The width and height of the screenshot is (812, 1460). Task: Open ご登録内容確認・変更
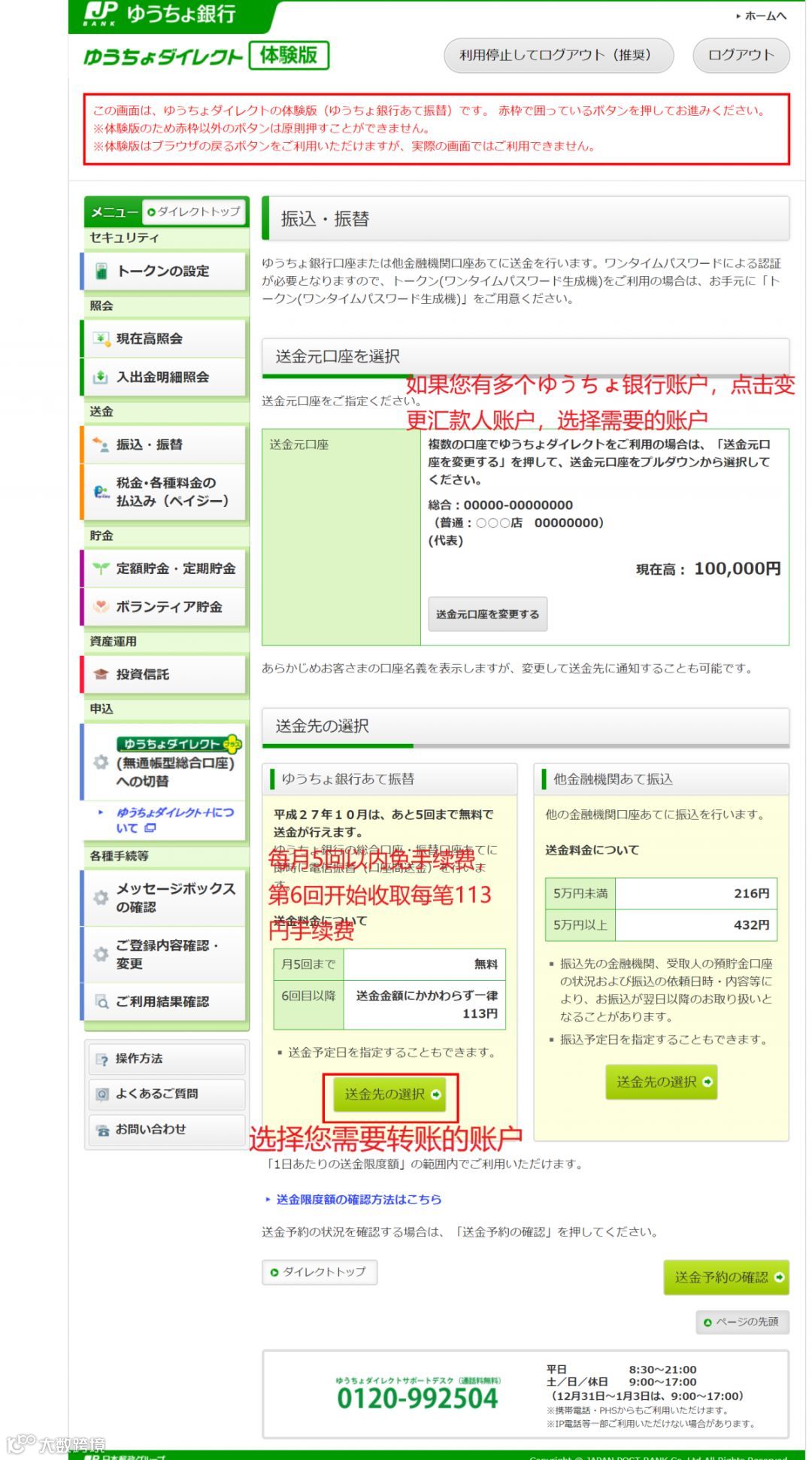pos(164,954)
